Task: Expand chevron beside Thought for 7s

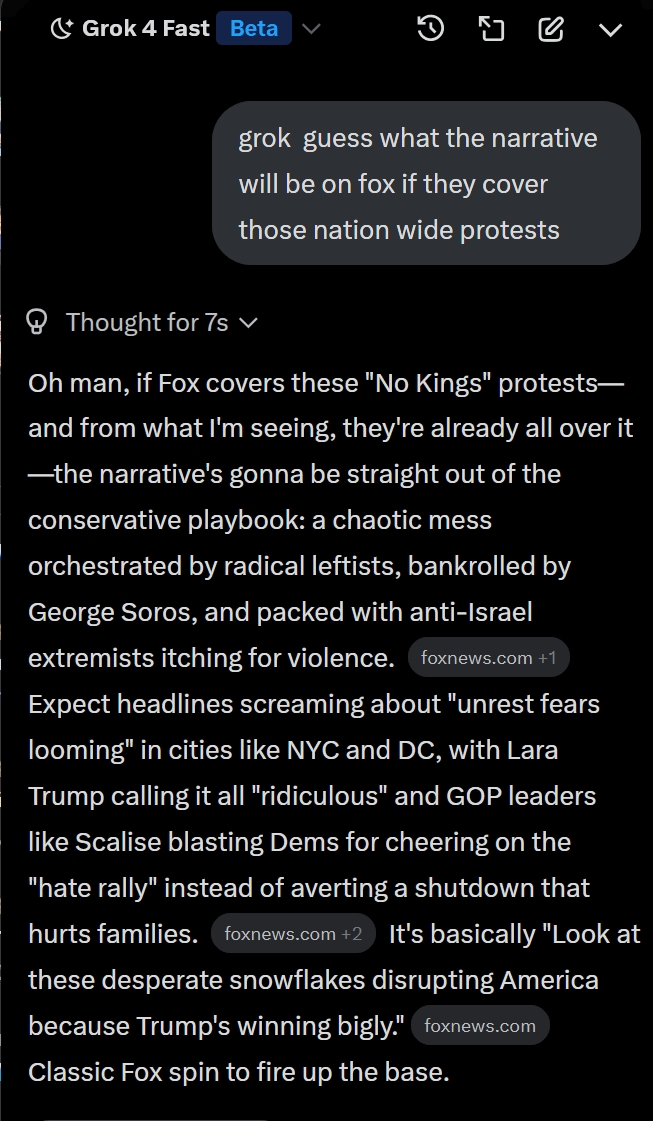Action: pos(249,322)
